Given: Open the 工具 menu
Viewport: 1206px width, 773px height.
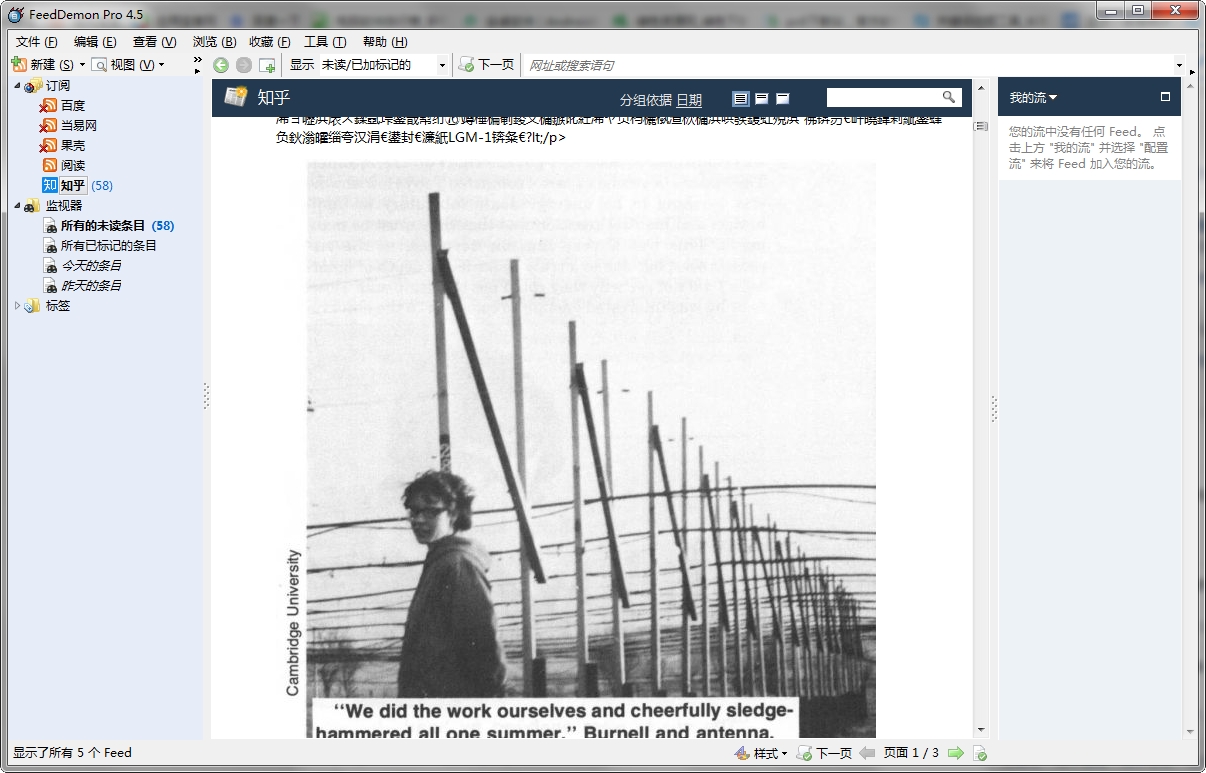Looking at the screenshot, I should click(324, 41).
